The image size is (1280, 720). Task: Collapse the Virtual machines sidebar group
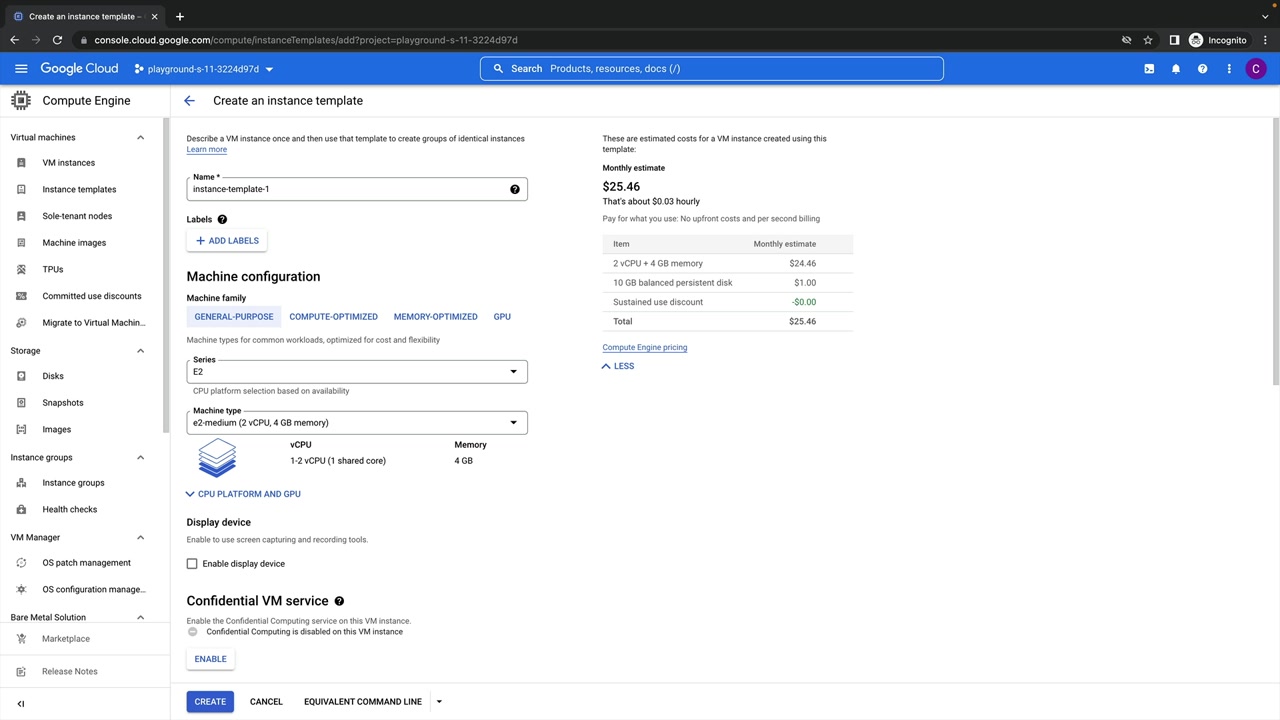click(140, 138)
